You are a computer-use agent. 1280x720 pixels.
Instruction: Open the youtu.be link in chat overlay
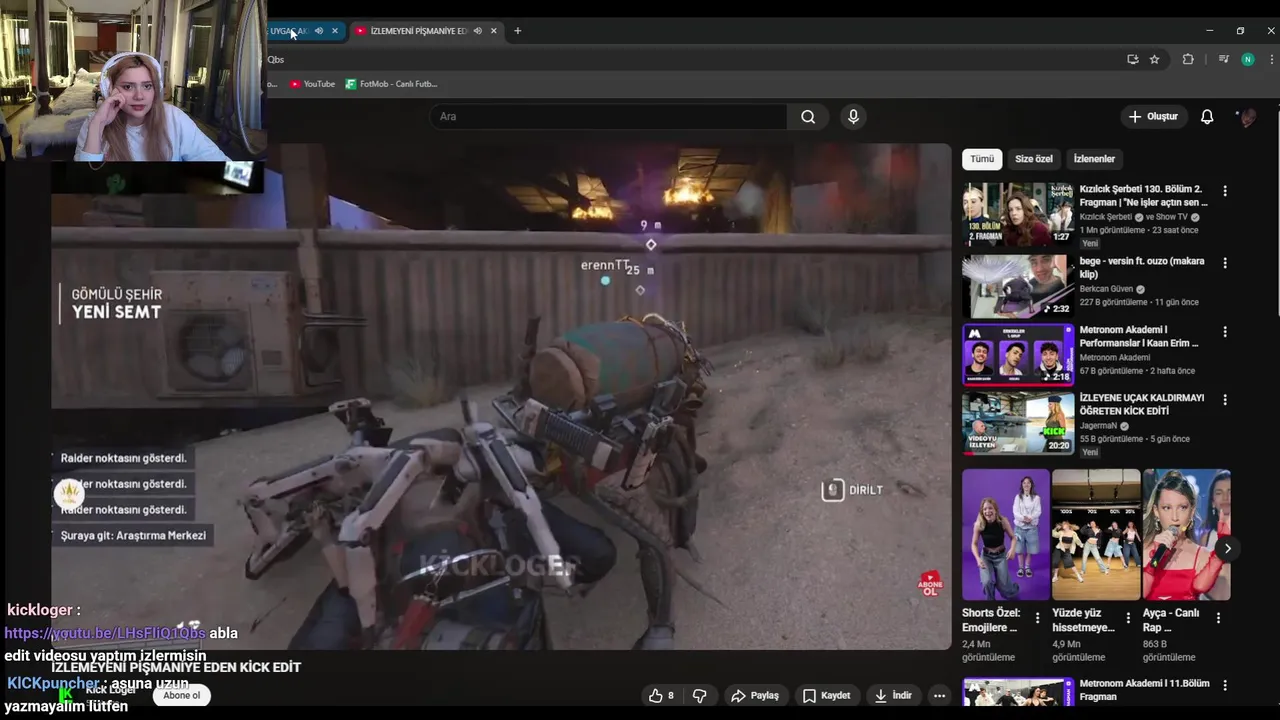[x=105, y=633]
